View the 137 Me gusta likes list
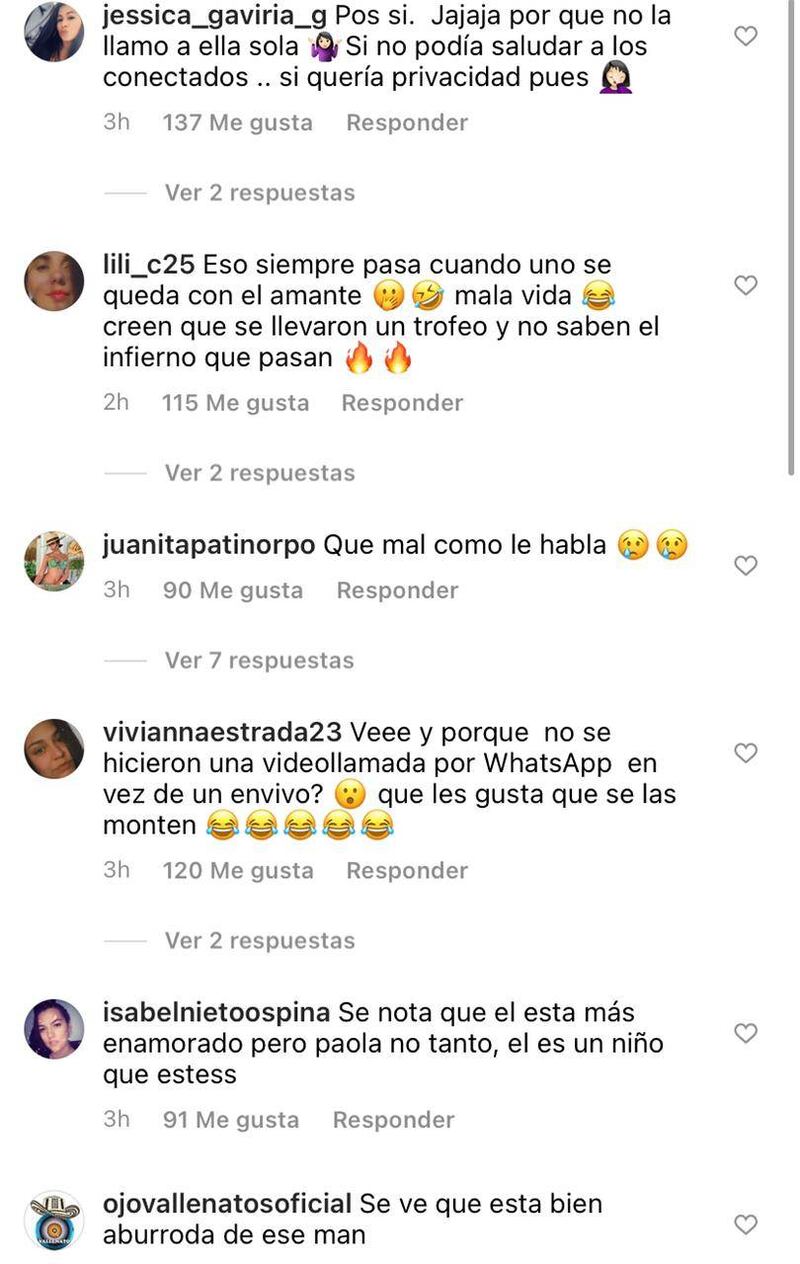Viewport: 800px width, 1264px height. click(x=238, y=123)
